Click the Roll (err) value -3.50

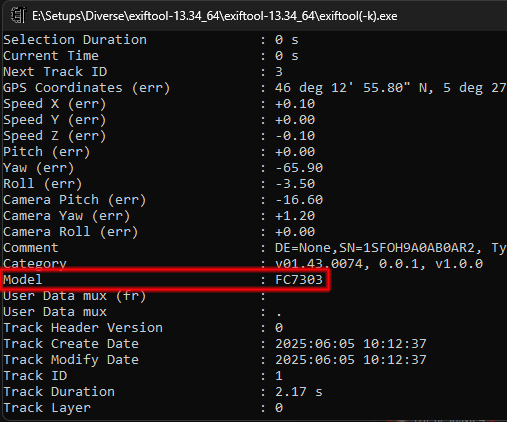295,184
